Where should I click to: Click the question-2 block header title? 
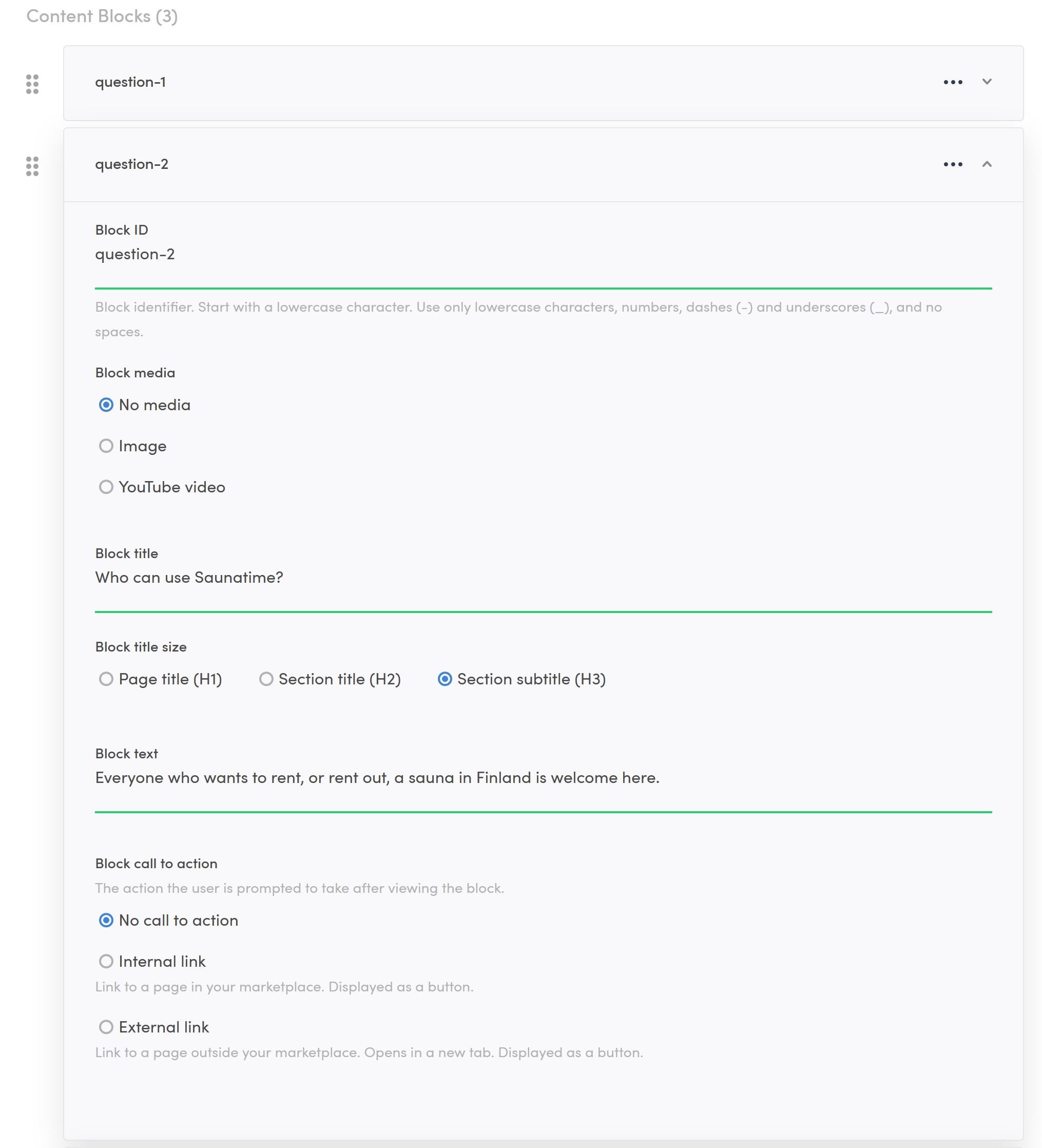coord(131,165)
